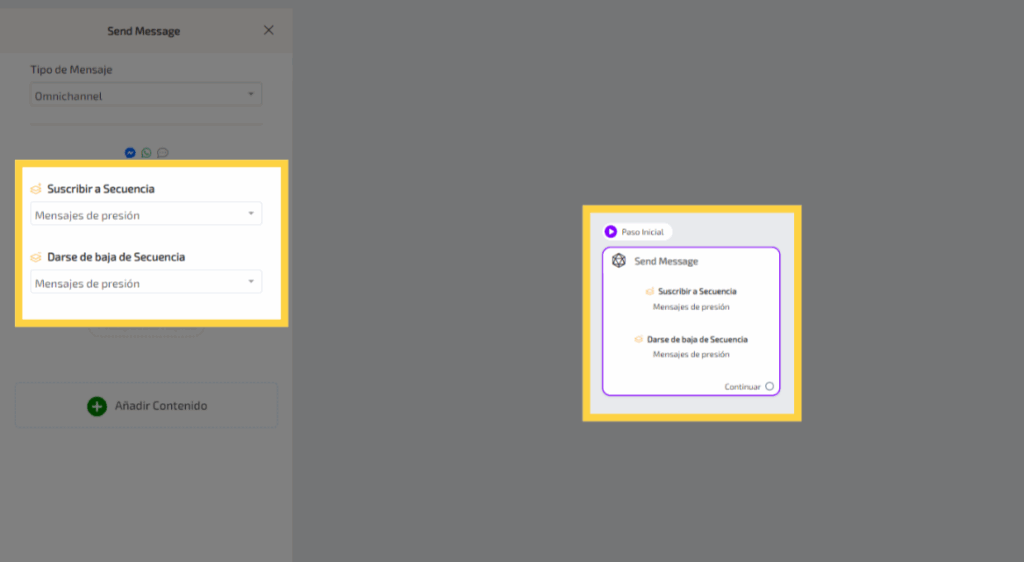This screenshot has width=1024, height=562.
Task: Click the green plus icon for Añadir Contenido
Action: (96, 406)
